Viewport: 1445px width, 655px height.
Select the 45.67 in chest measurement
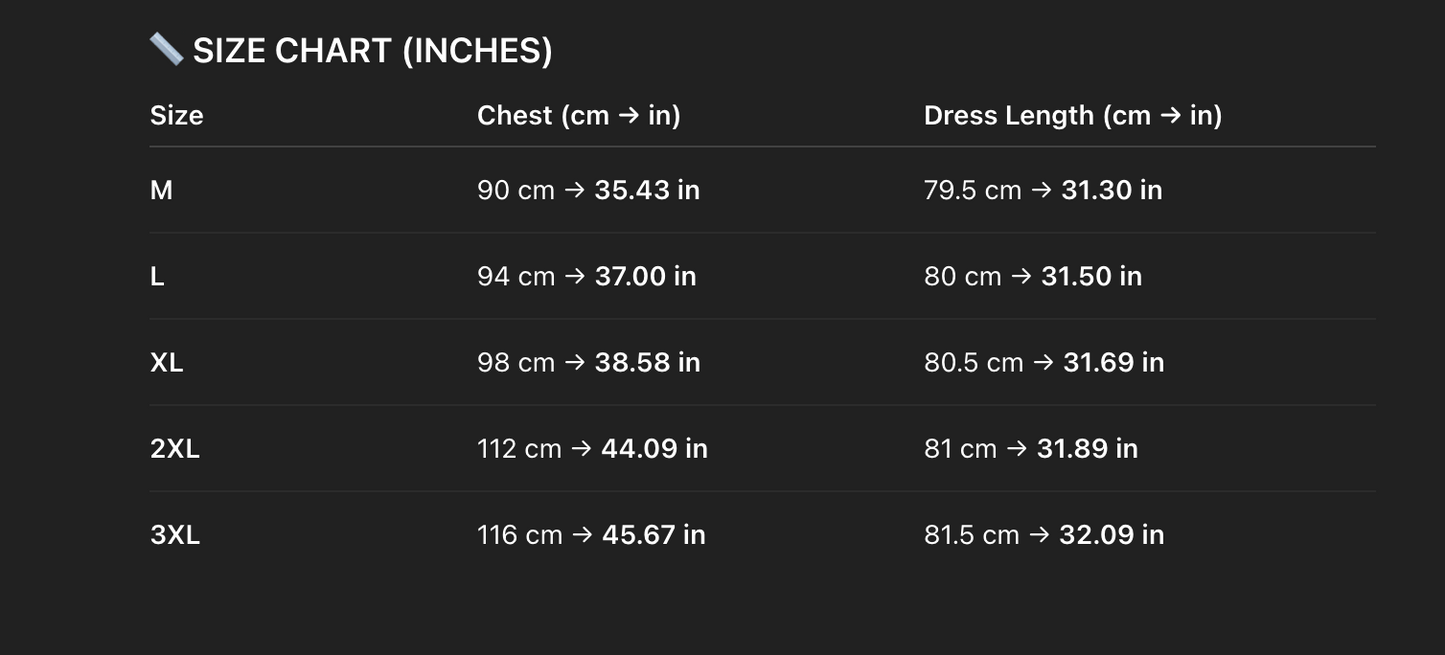[x=653, y=535]
